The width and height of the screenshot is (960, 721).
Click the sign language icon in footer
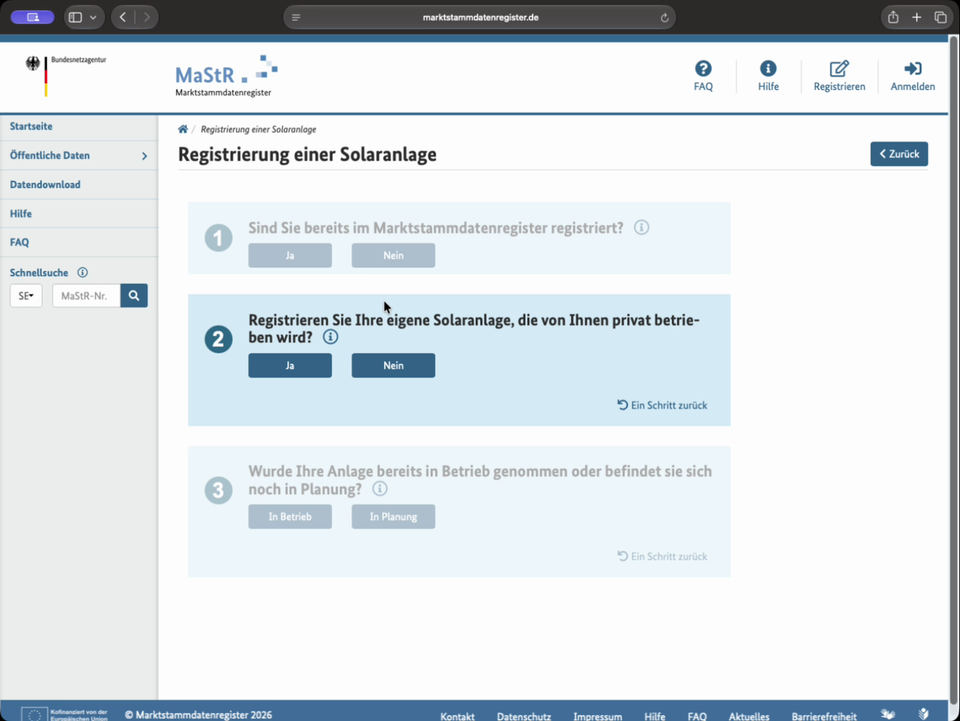[x=888, y=714]
